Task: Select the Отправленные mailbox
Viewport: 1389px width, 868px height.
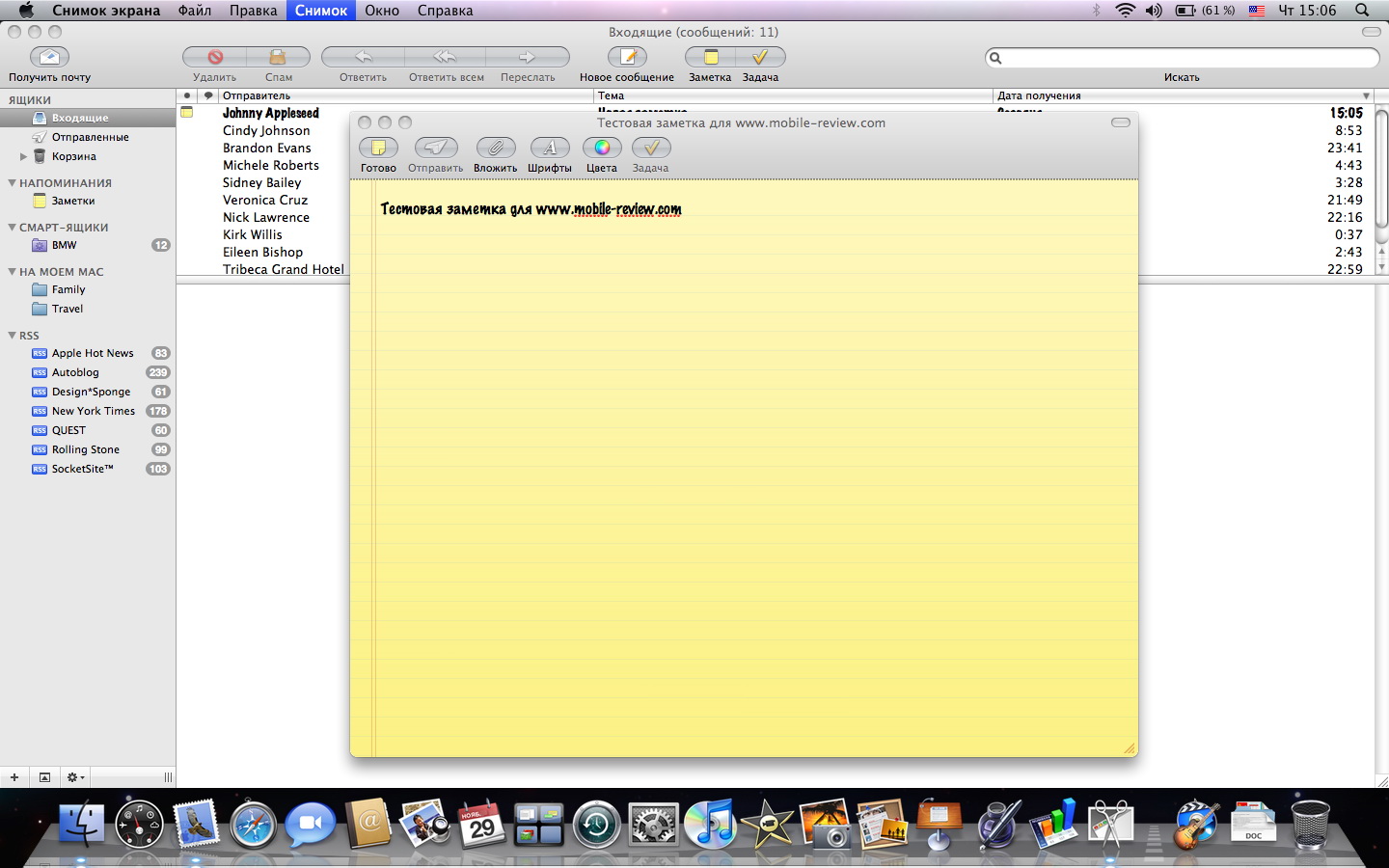Action: [x=88, y=137]
